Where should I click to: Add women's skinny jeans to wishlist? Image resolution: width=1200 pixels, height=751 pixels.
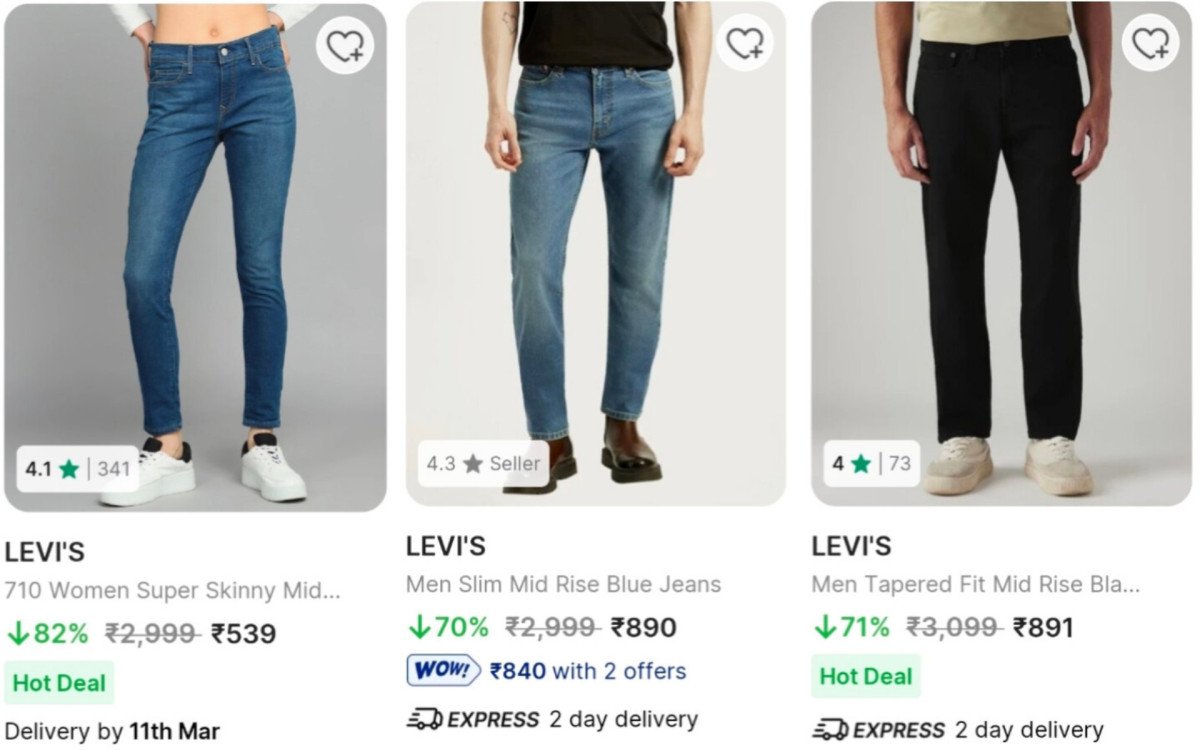click(x=345, y=46)
